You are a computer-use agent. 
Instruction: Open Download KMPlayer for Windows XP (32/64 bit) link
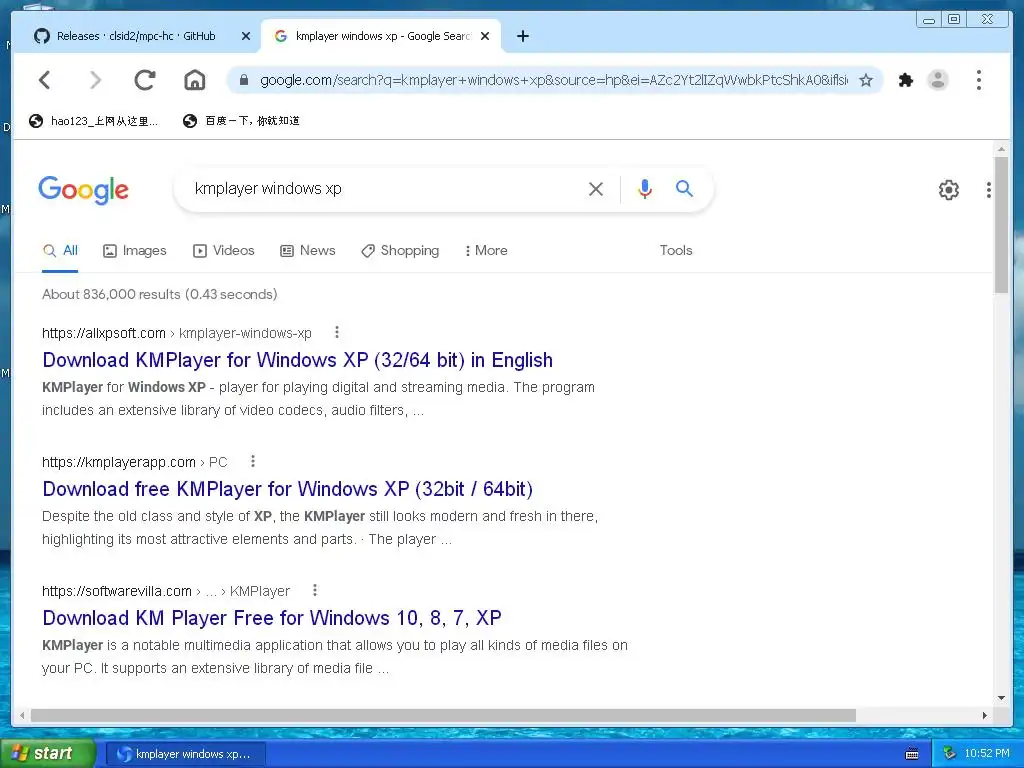point(298,360)
